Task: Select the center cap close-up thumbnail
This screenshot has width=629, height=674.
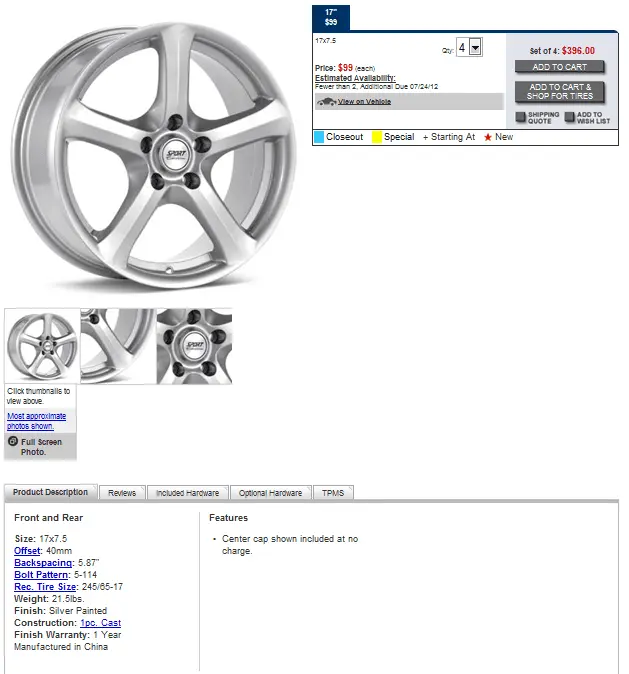Action: 194,346
